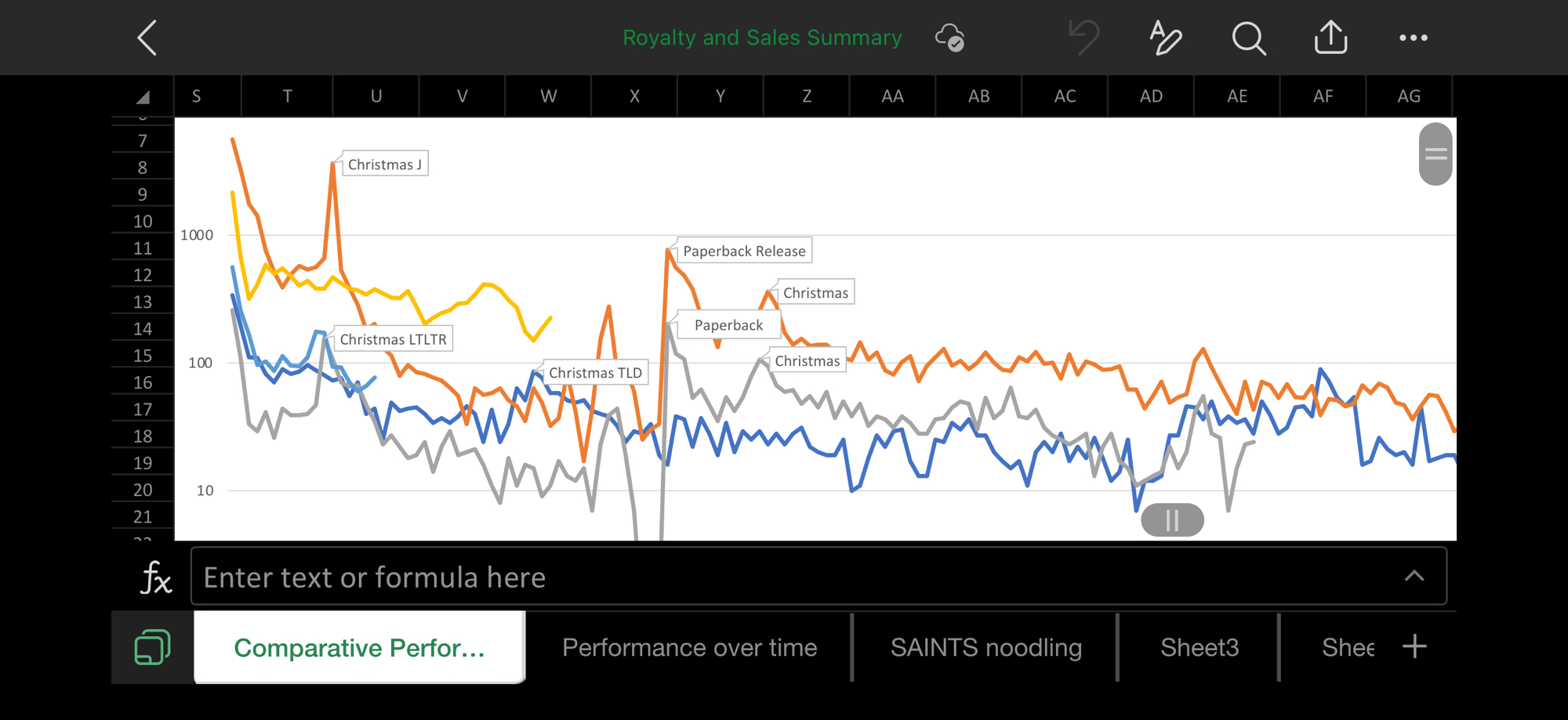
Task: Select column header AA
Action: tap(892, 96)
